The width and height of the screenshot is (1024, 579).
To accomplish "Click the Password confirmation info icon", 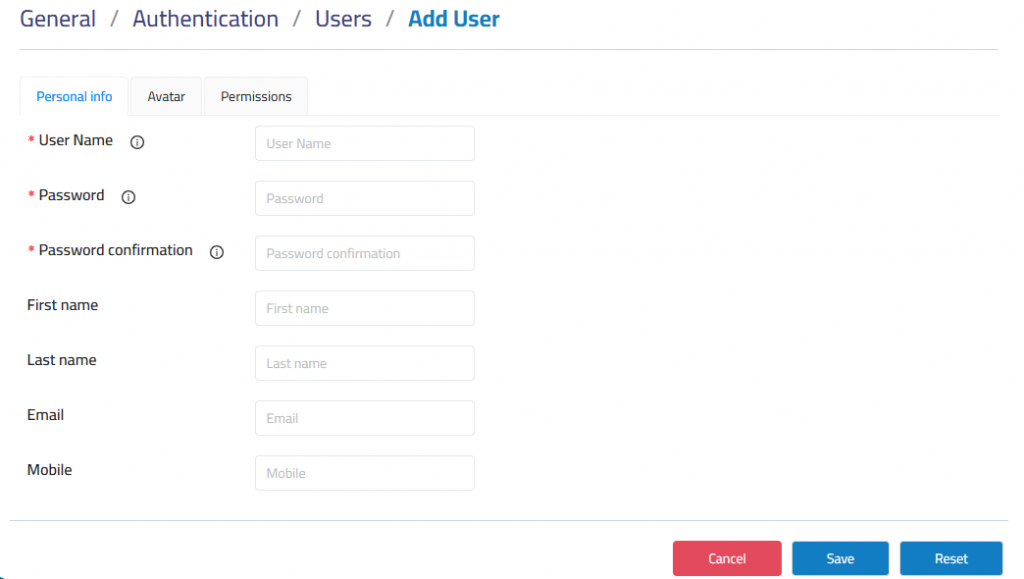I will 217,251.
